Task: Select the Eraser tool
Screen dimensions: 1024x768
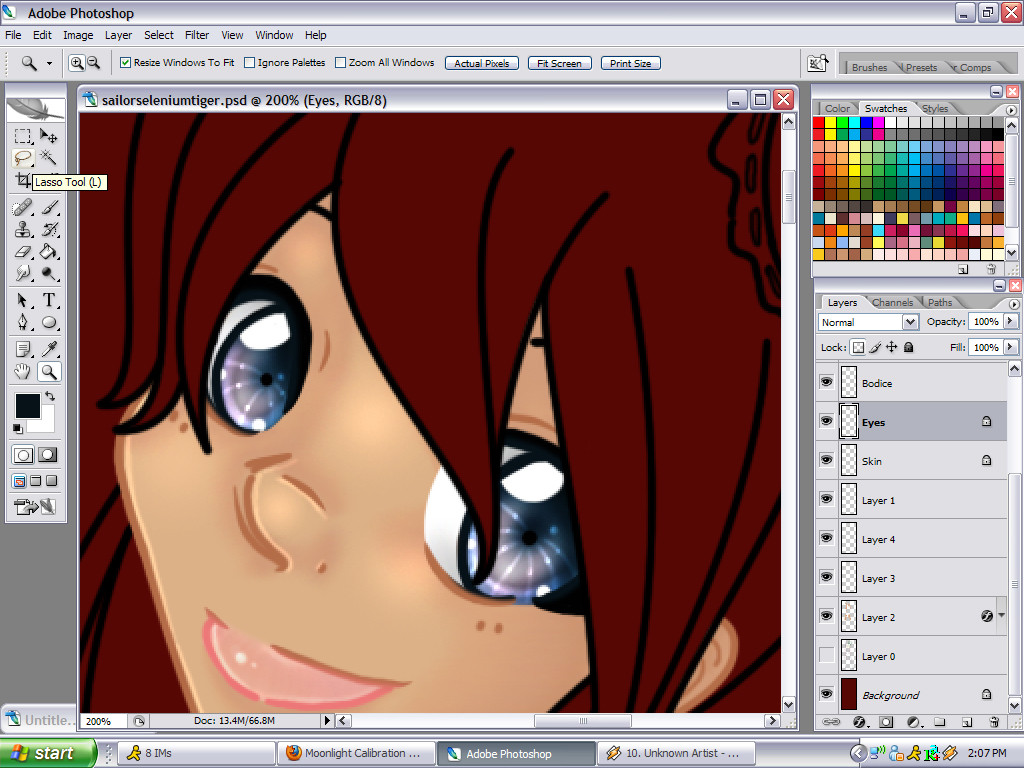Action: click(23, 251)
